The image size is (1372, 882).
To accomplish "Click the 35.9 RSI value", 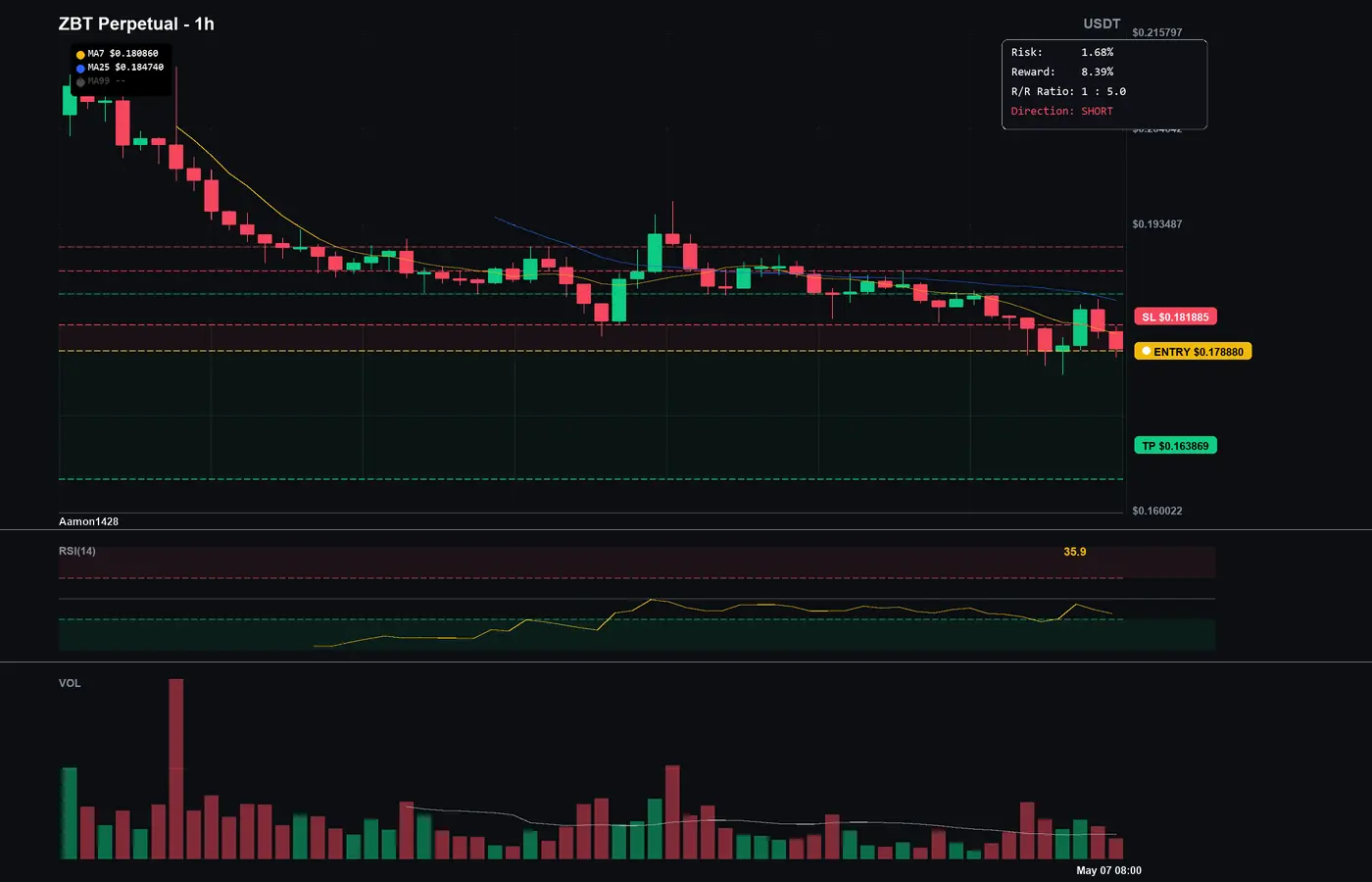I will pos(1075,552).
